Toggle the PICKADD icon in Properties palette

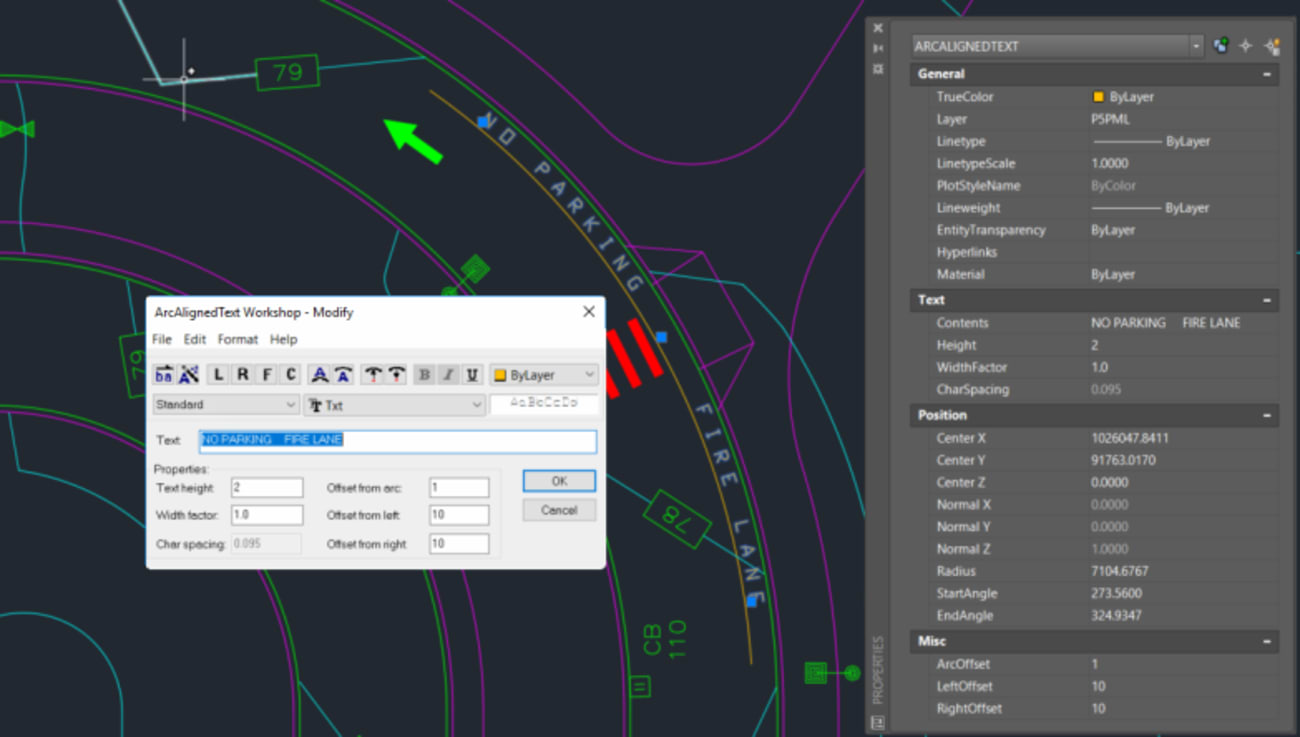click(1219, 45)
